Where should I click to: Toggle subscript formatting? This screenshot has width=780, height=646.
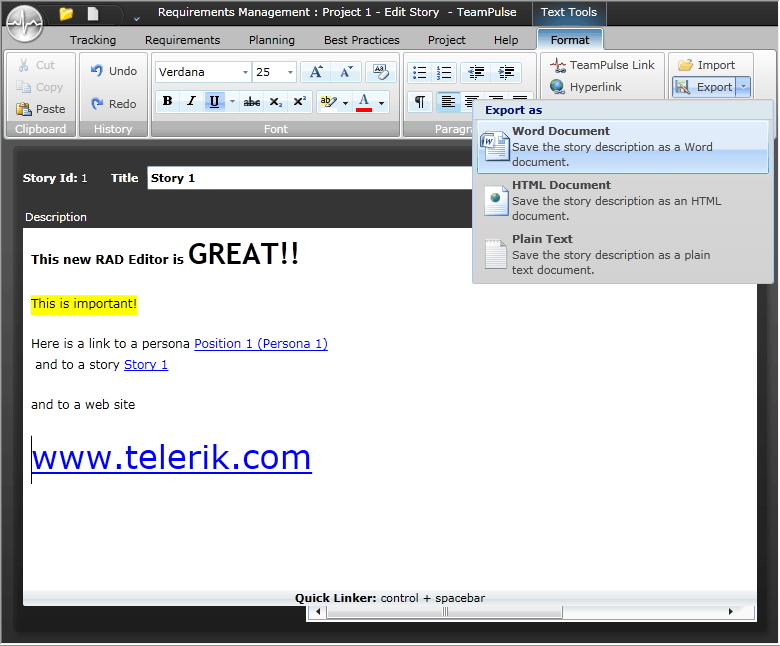pyautogui.click(x=276, y=101)
